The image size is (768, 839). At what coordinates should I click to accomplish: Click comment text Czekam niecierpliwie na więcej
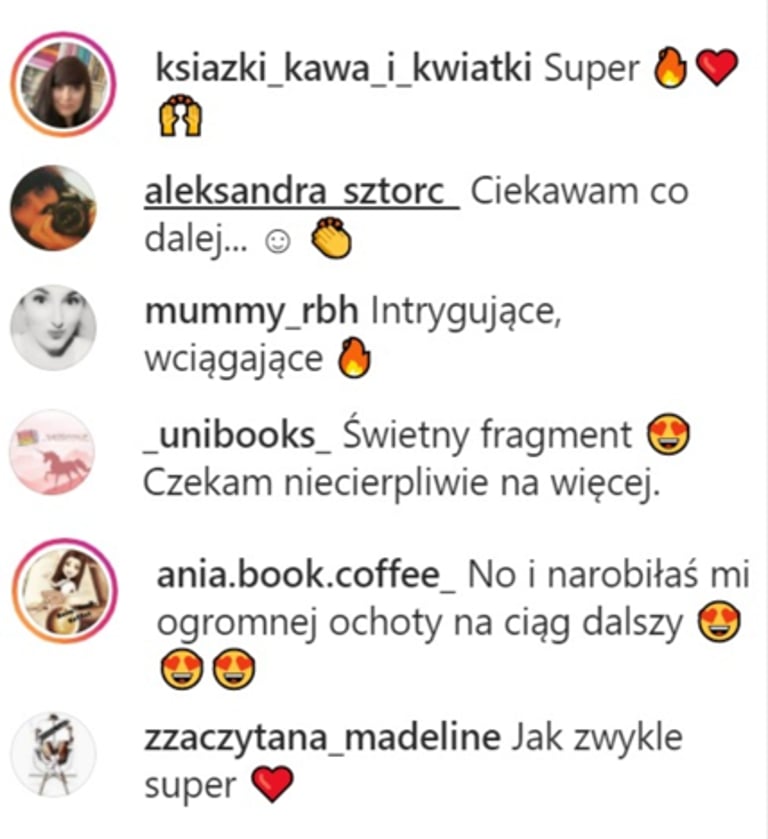401,483
